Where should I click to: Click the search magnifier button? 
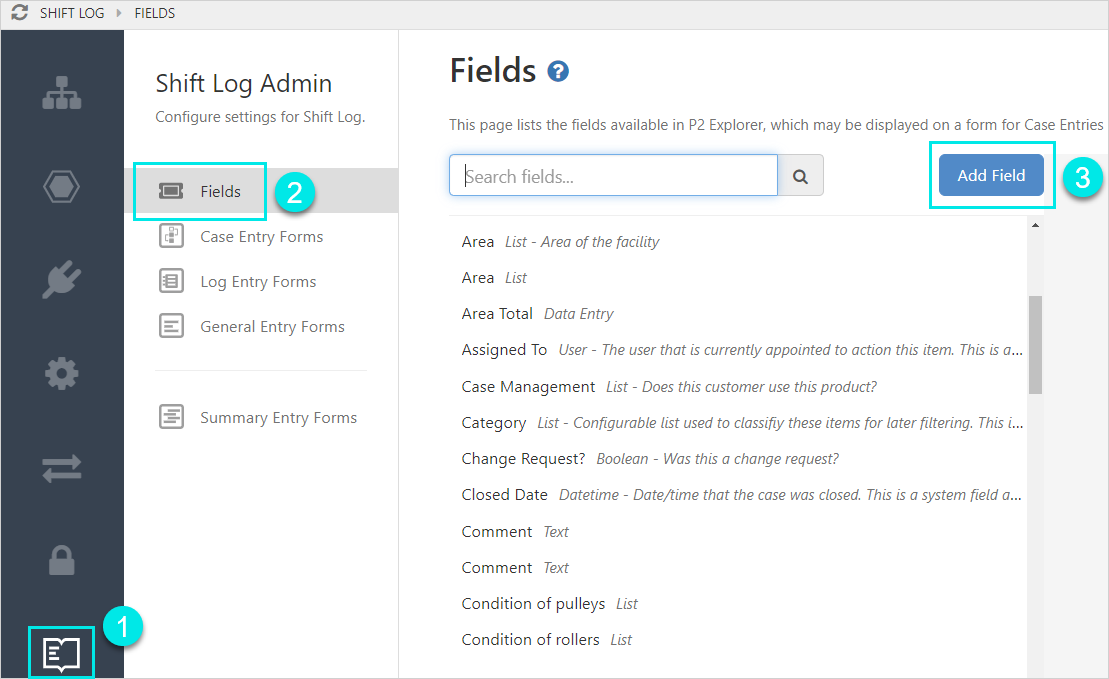[800, 176]
